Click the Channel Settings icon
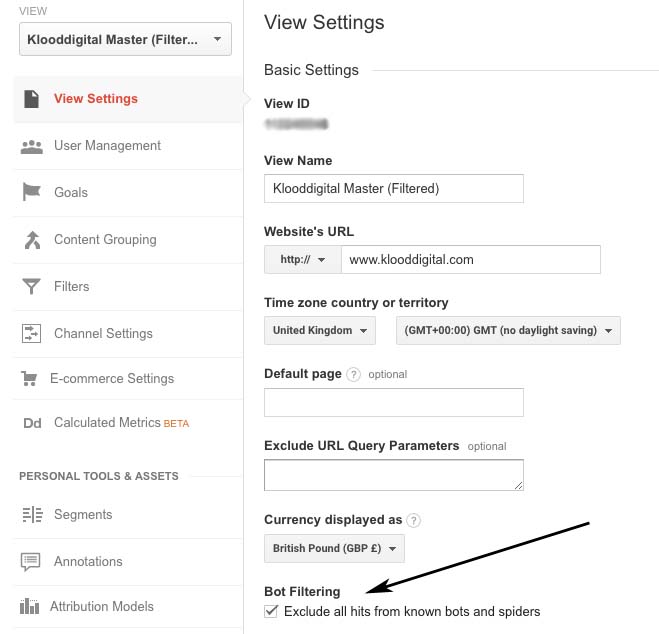This screenshot has height=634, width=659. 31,333
